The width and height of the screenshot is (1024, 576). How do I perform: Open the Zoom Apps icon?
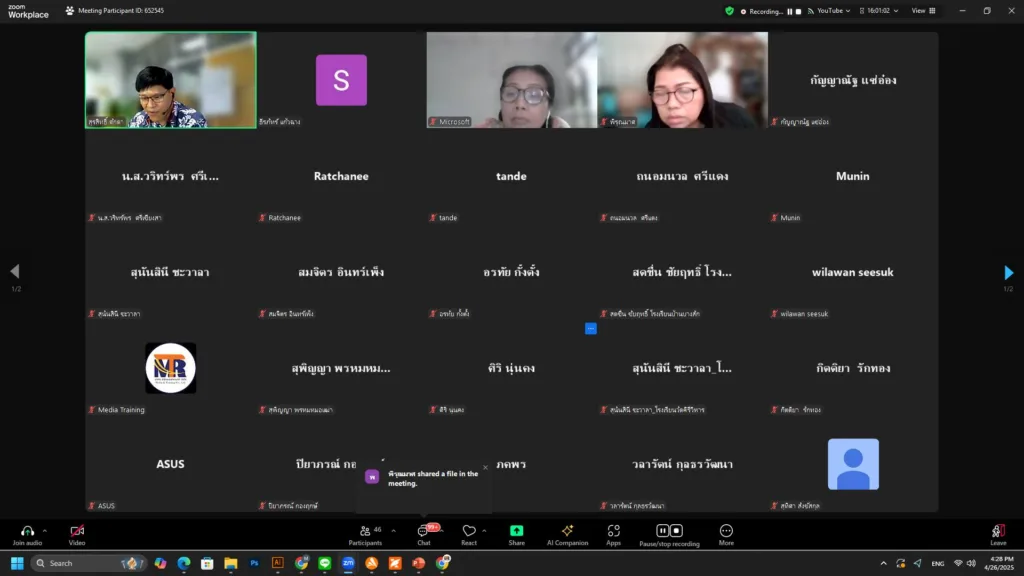pyautogui.click(x=613, y=532)
